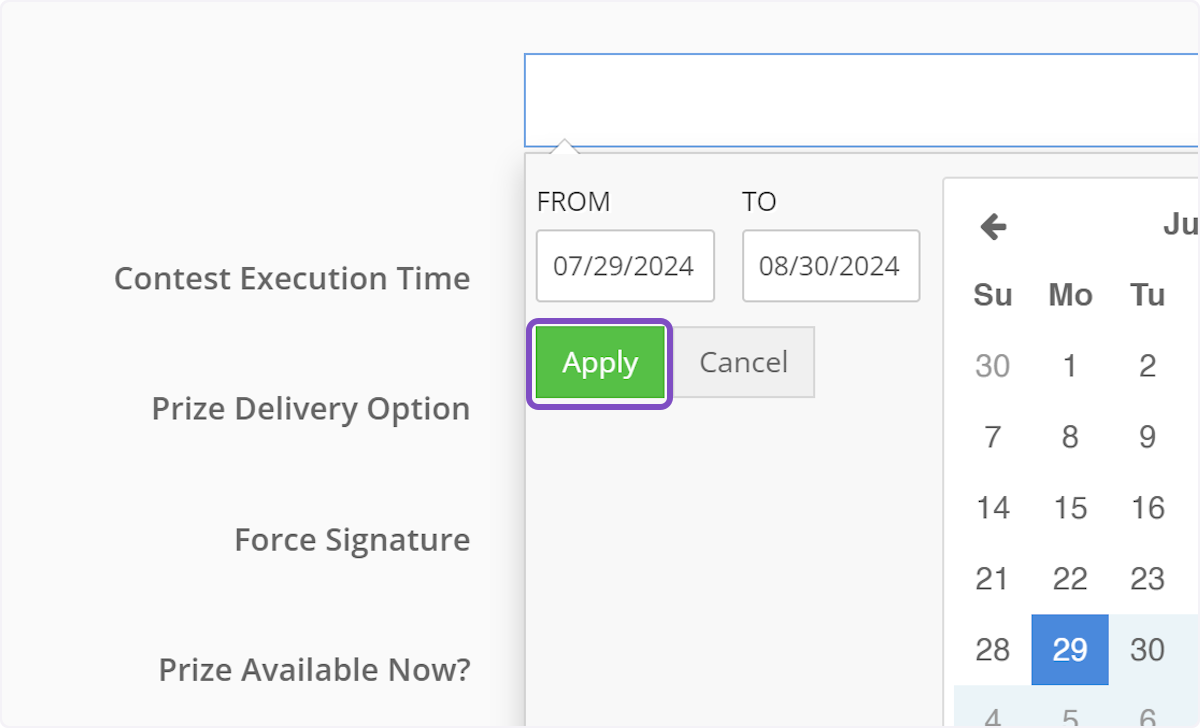Click the FROM date field

(625, 266)
